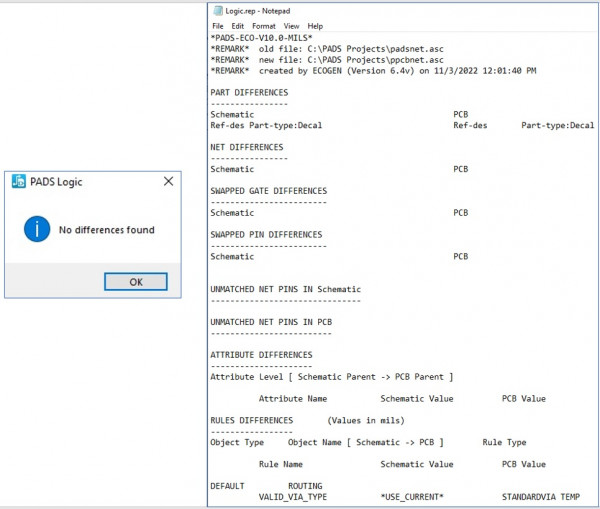Place cursor on the NET DIFFERENCES heading
The image size is (600, 509).
pyautogui.click(x=247, y=147)
